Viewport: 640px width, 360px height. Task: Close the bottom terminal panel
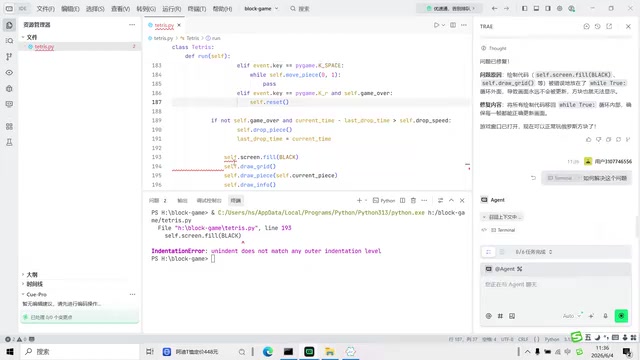(462, 200)
